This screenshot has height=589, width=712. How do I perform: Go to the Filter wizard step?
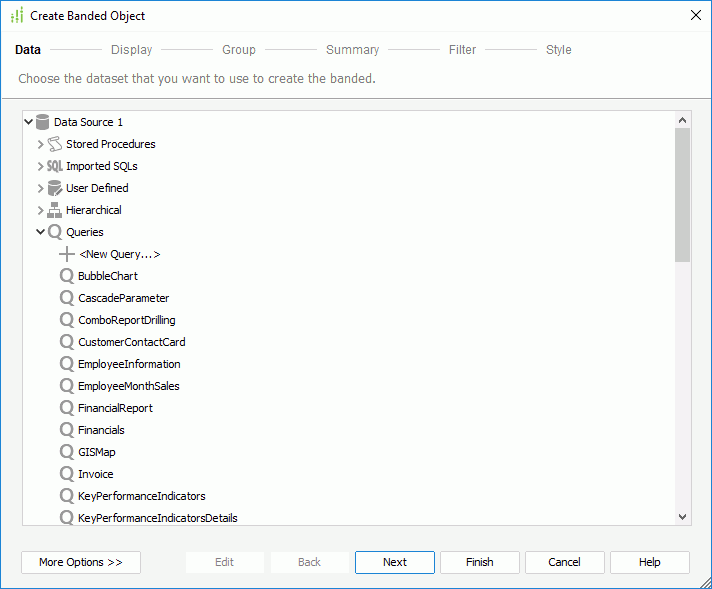point(462,49)
